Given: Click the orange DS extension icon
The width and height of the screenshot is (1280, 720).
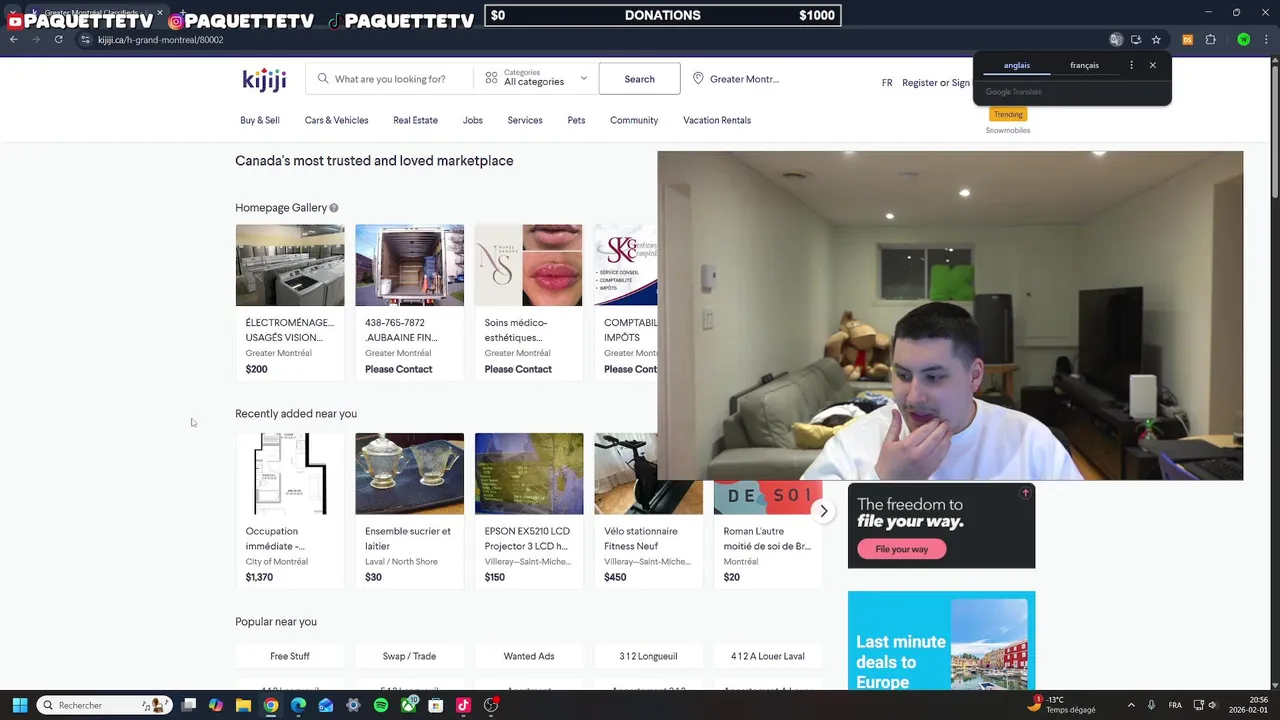Looking at the screenshot, I should [x=1187, y=40].
